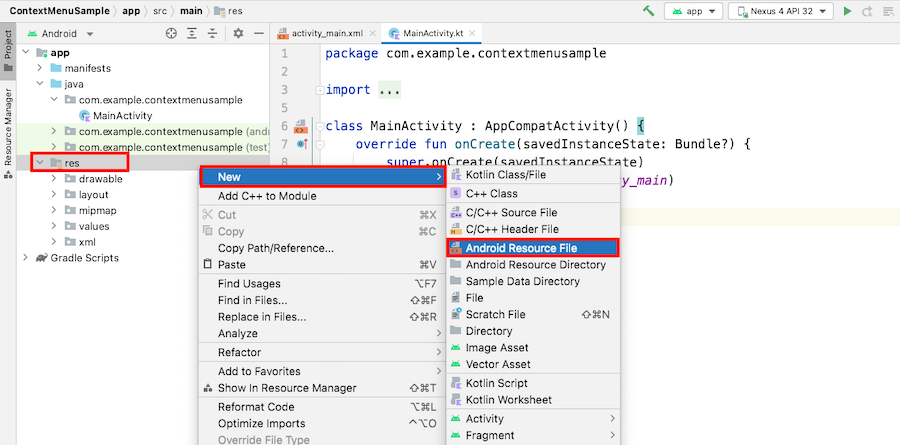Select Kotlin Class/File in New submenu

coord(533,175)
